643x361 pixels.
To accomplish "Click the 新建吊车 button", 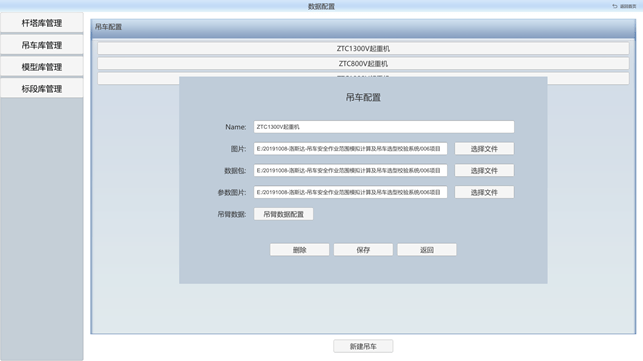I will click(363, 346).
